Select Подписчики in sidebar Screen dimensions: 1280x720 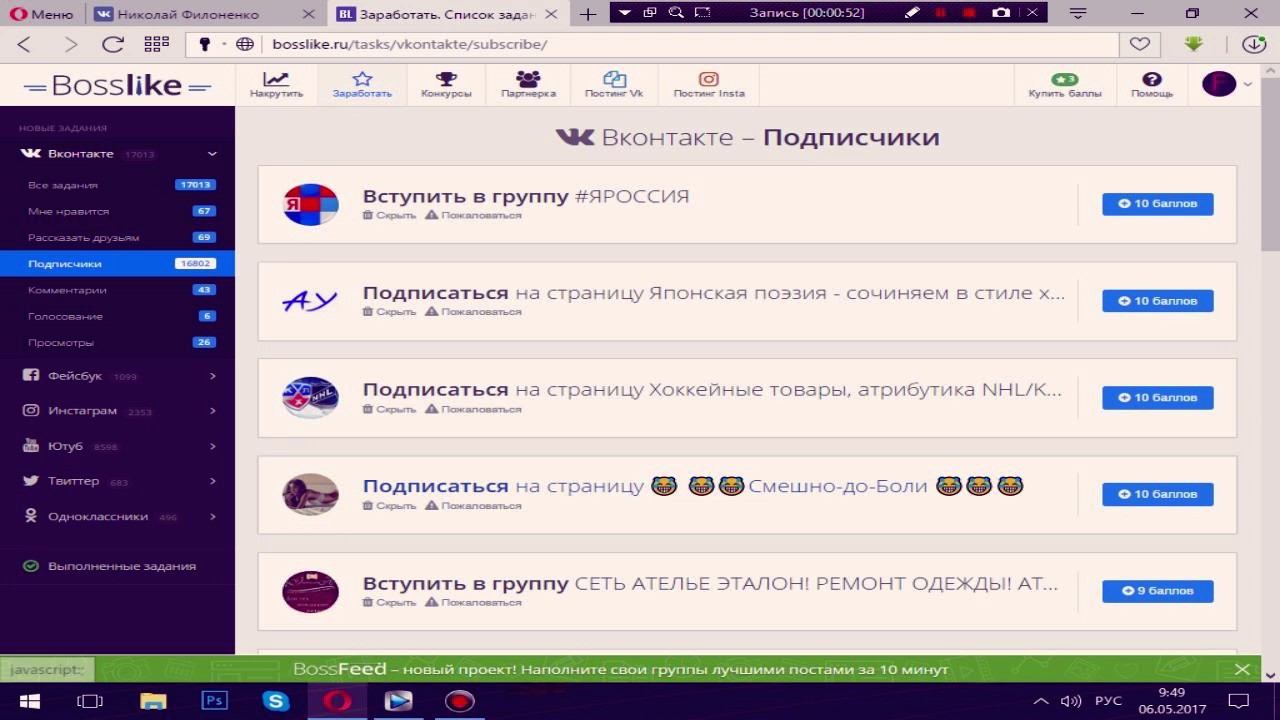coord(117,263)
